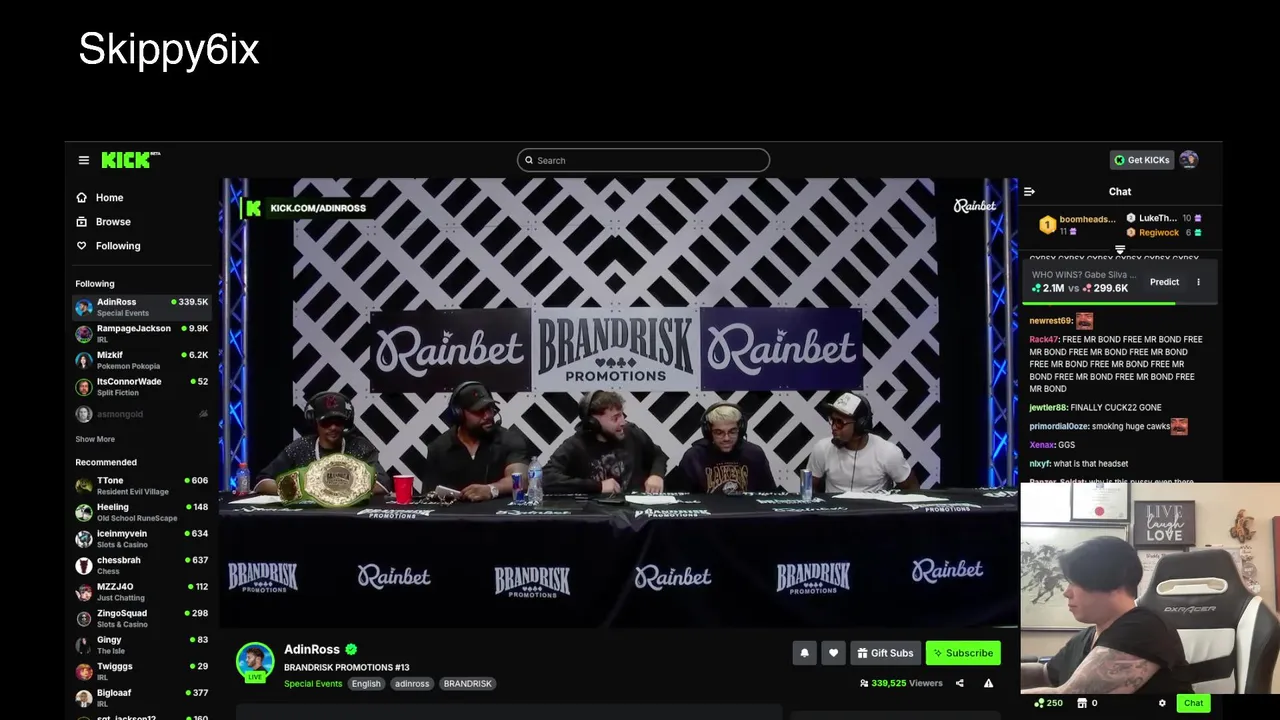1280x720 pixels.
Task: Click Mizkif avatar in Following list
Action: pos(84,360)
